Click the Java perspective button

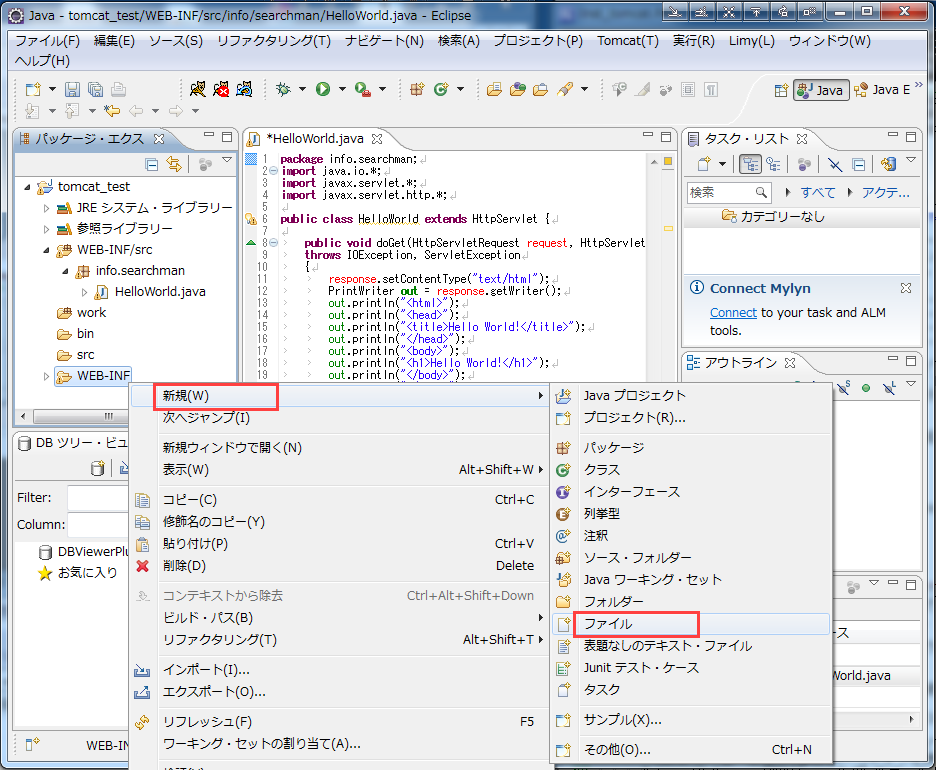pos(821,90)
